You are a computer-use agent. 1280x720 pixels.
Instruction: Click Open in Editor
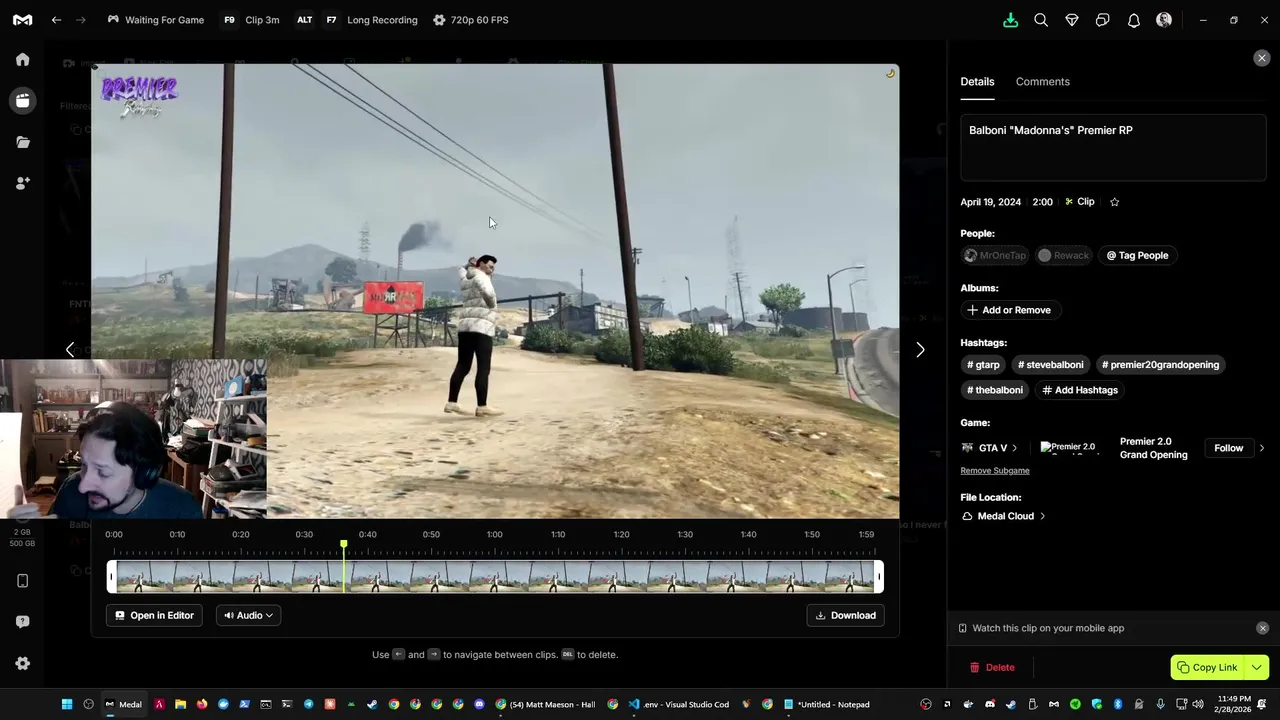(155, 615)
